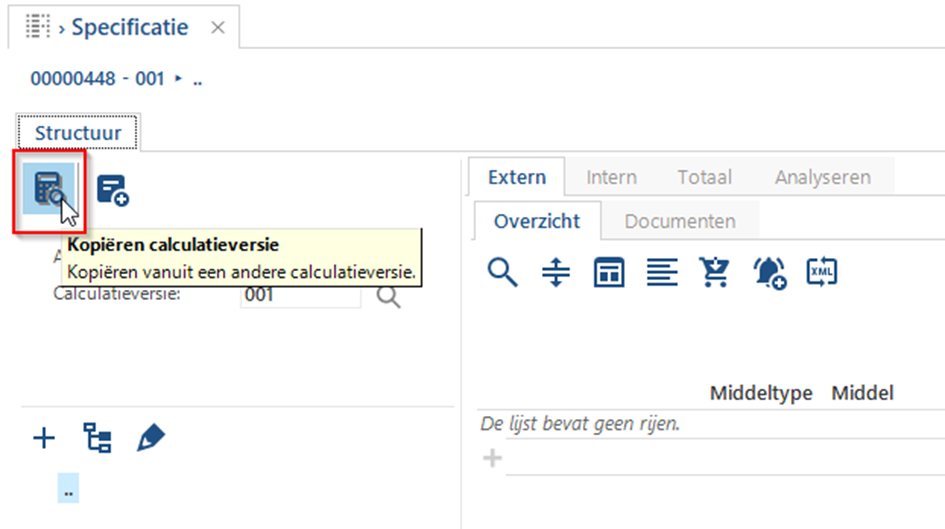Screen dimensions: 945x529
Task: Click the Calculatieversie input field with 001
Action: (300, 297)
